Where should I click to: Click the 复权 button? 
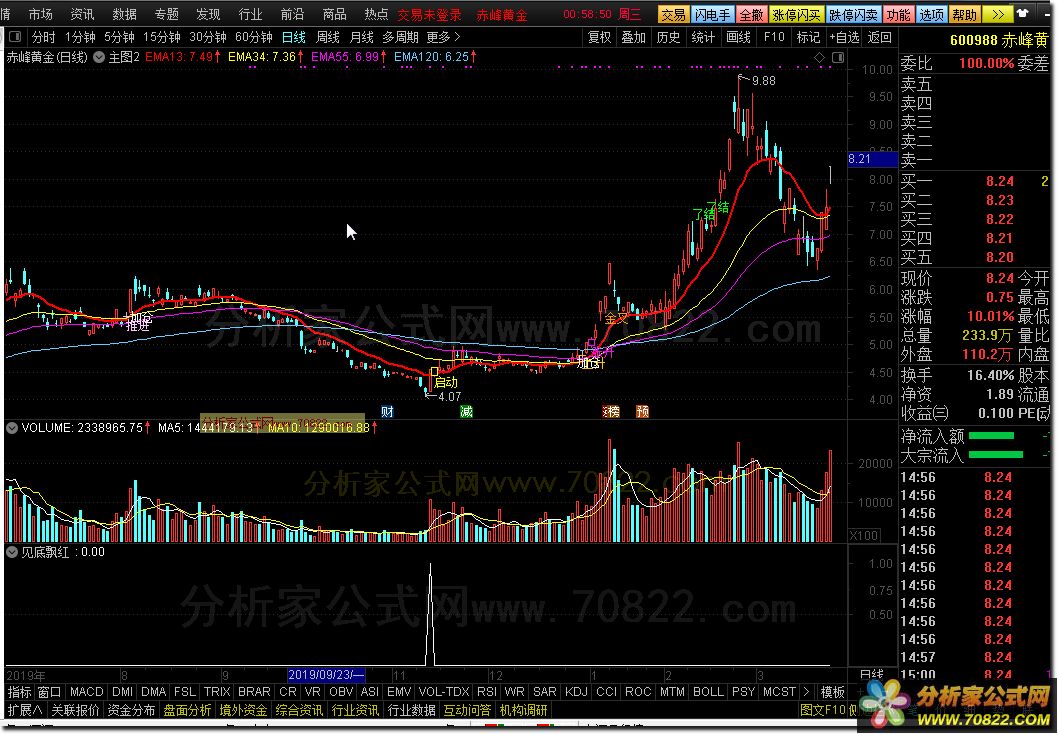click(599, 37)
